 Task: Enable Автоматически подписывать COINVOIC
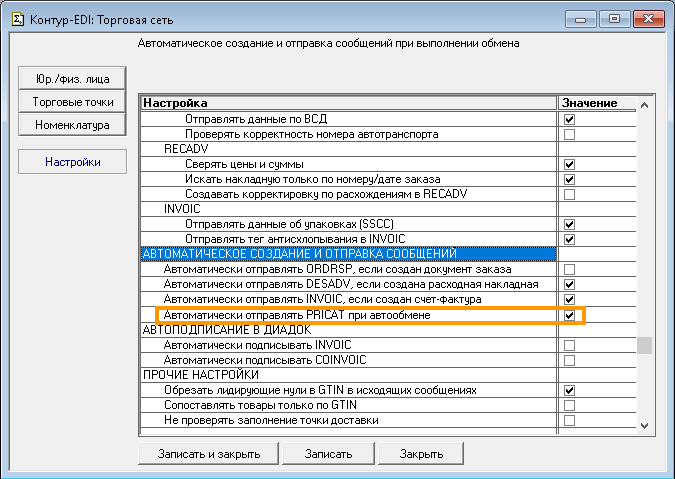click(569, 360)
